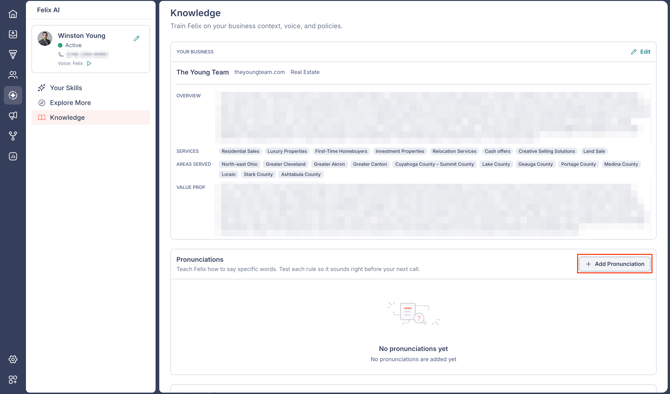Click the Lake County area tag

[x=496, y=164]
